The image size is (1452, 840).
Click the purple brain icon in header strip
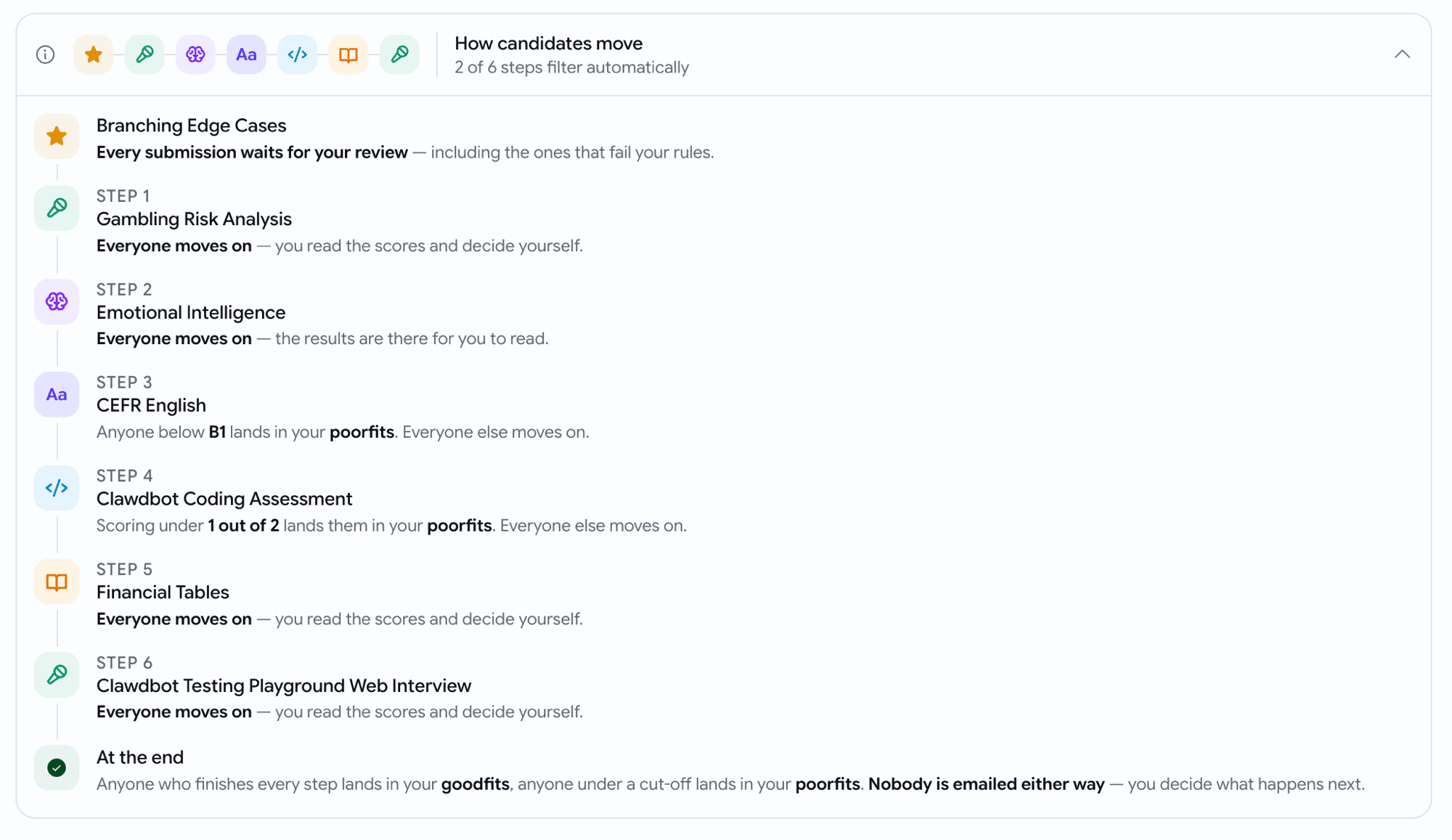click(x=195, y=54)
